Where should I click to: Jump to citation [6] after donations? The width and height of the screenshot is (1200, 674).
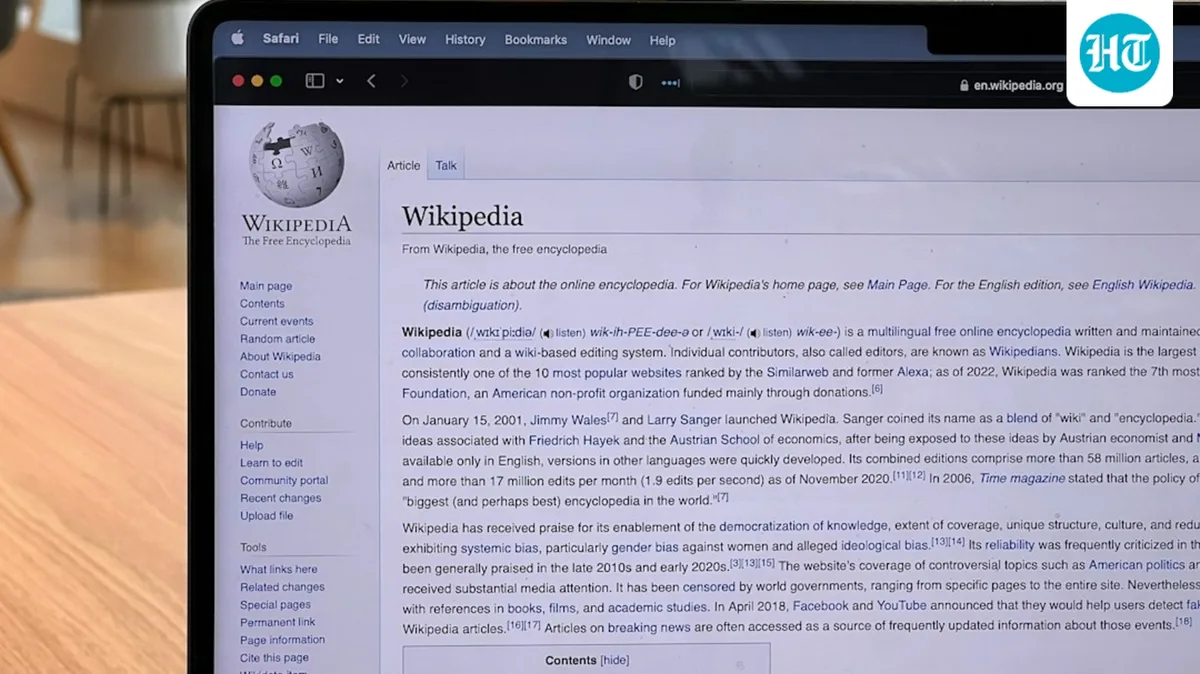(877, 389)
